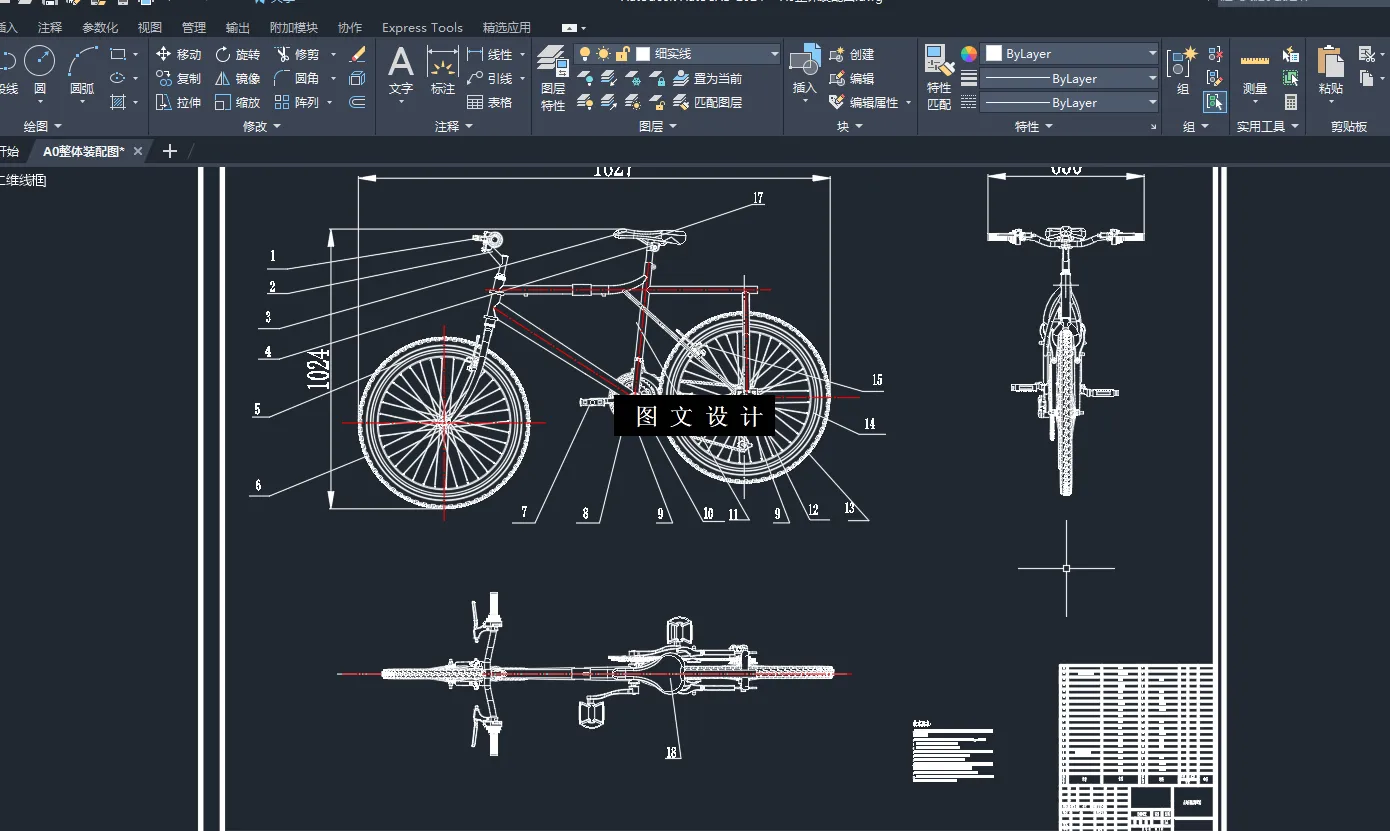Screen dimensions: 1390x831
Task: Click the object color wheel icon
Action: [969, 54]
